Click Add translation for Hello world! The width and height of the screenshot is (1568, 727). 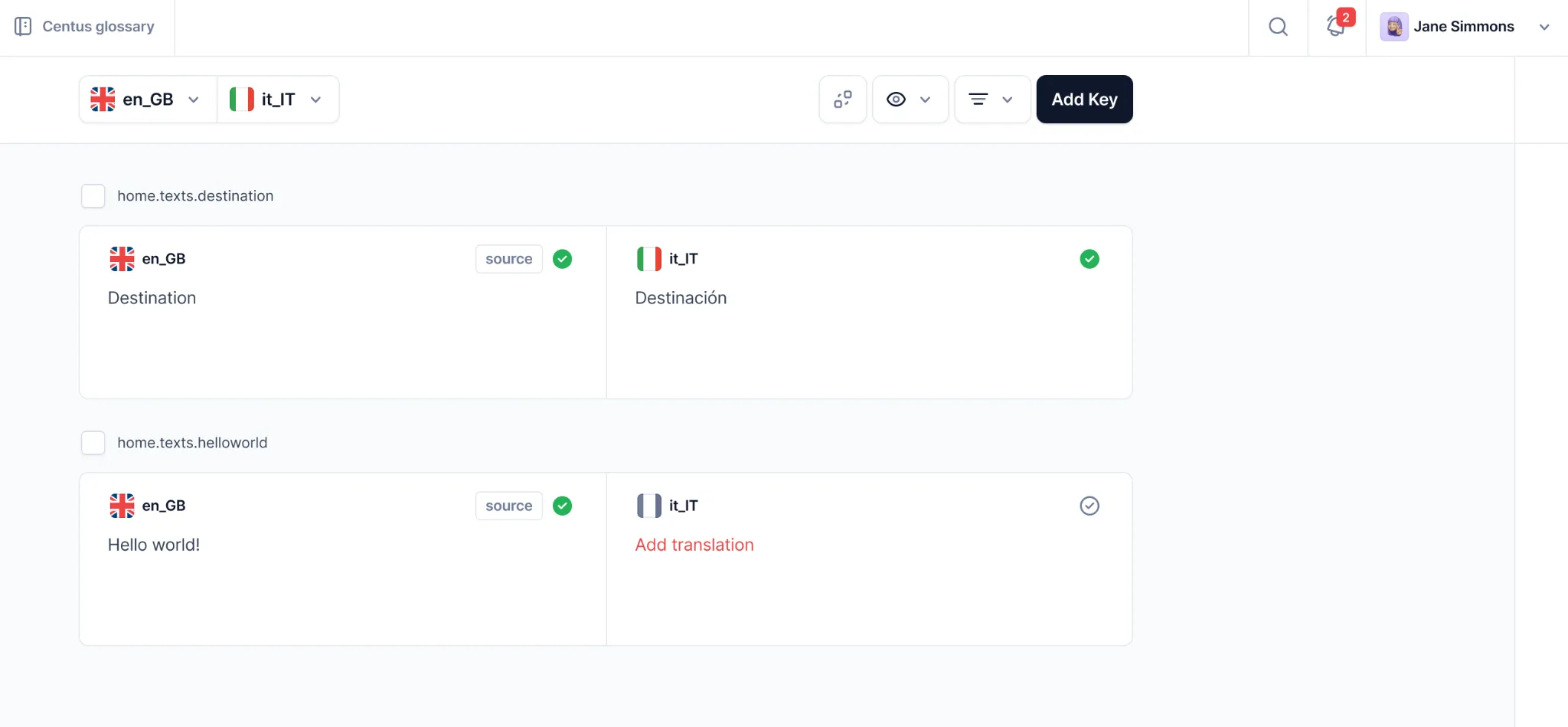point(694,544)
